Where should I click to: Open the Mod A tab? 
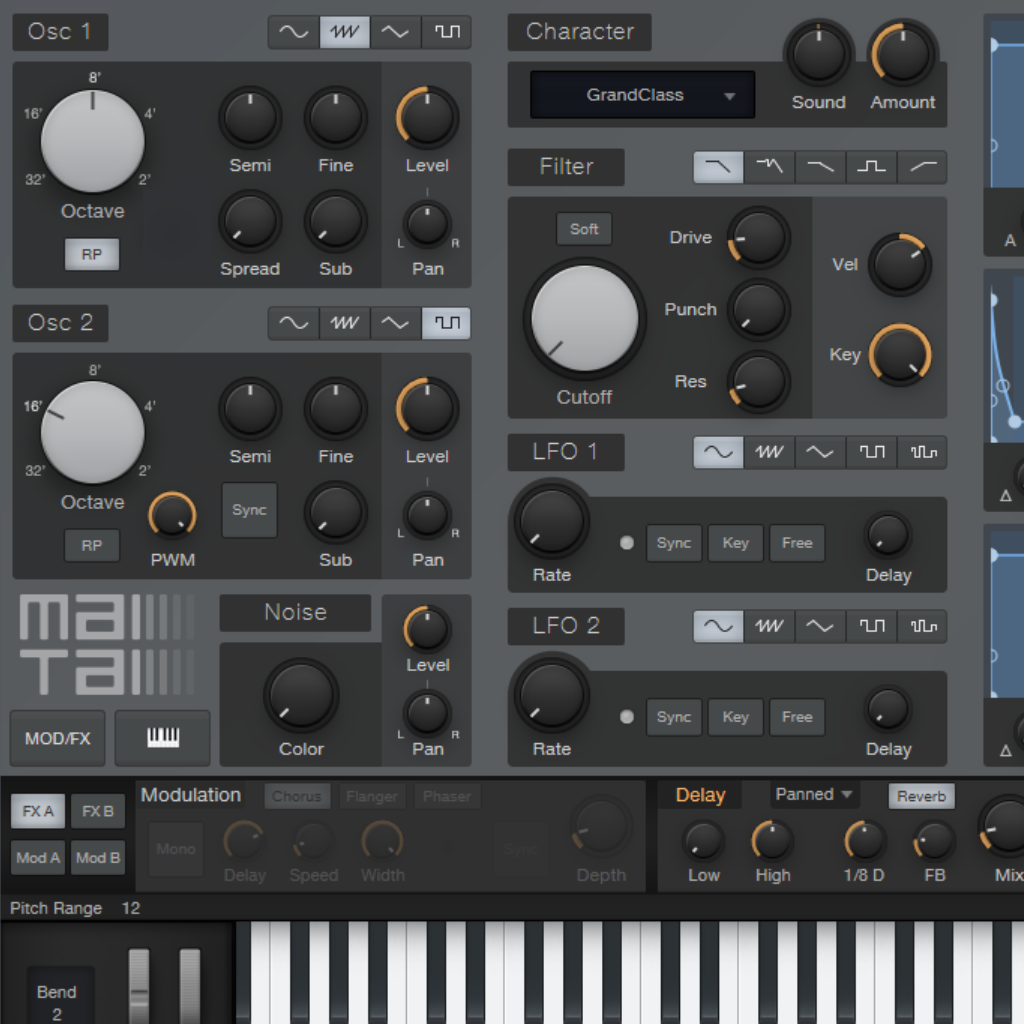(38, 857)
